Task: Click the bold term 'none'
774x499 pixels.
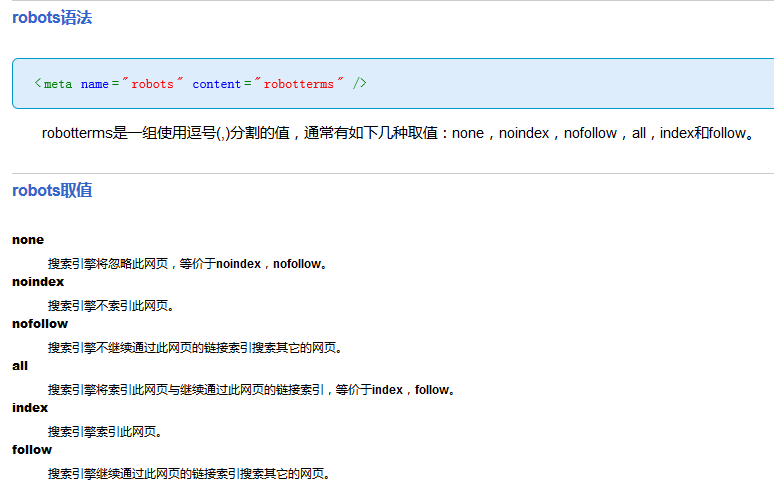Action: (x=28, y=240)
